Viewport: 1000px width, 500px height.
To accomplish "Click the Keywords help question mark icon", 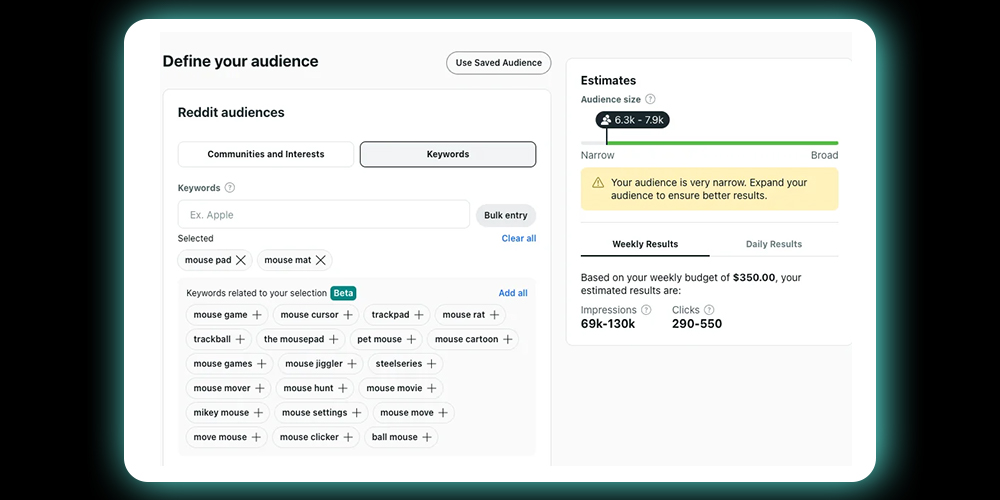I will tap(230, 188).
